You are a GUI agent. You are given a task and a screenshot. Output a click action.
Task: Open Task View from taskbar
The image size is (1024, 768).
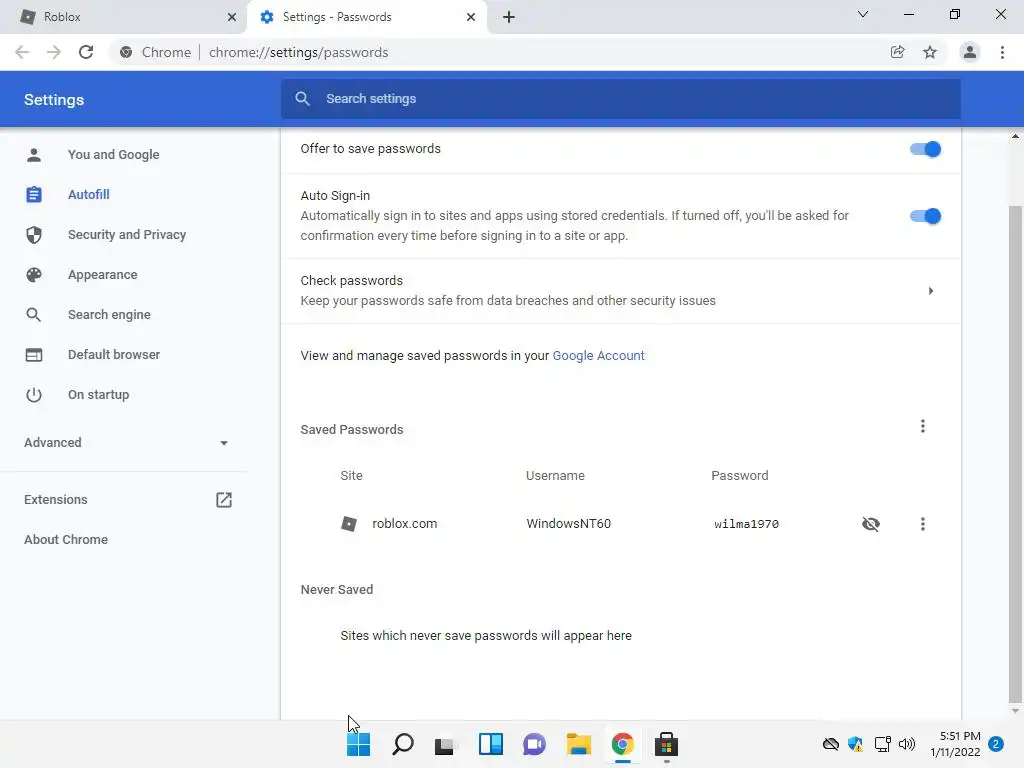coord(446,744)
